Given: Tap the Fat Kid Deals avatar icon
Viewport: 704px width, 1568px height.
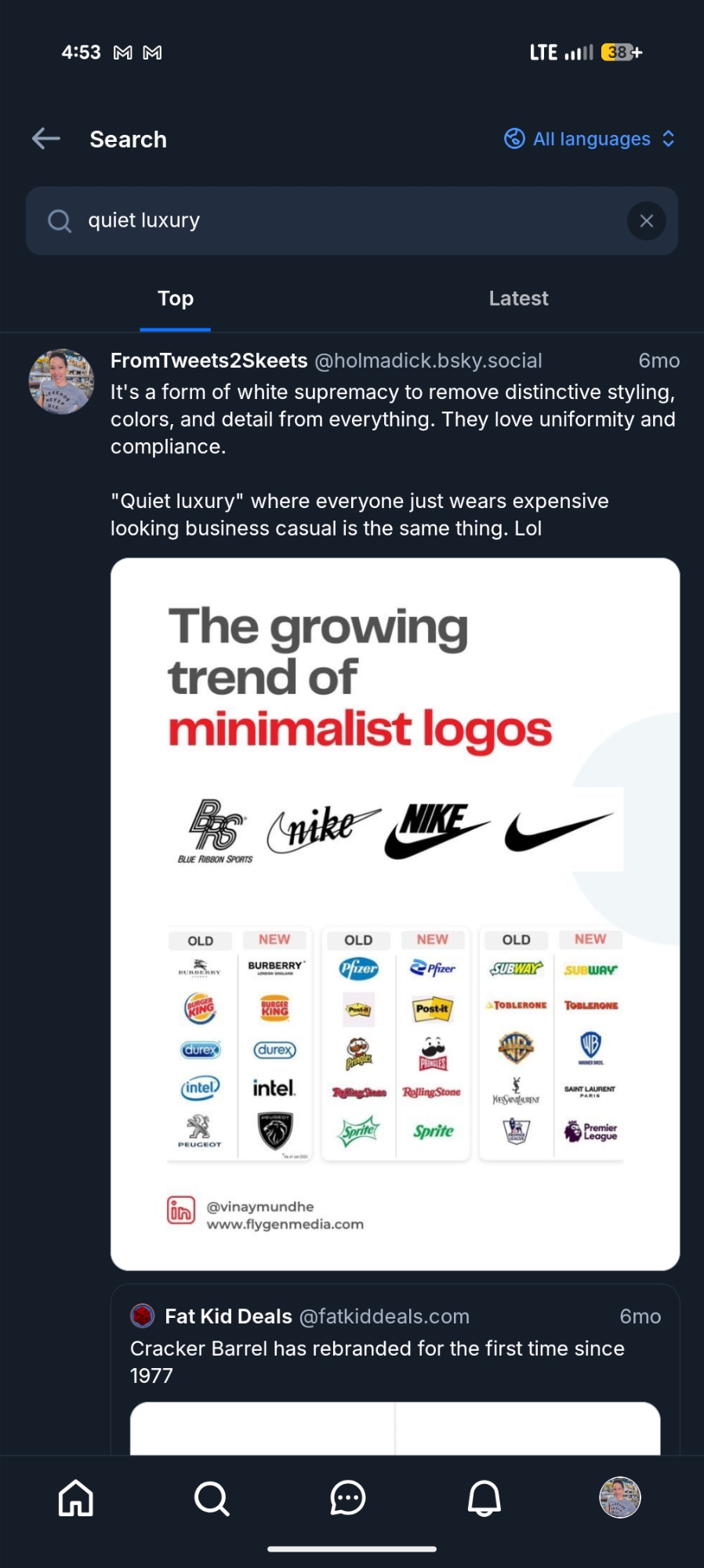Looking at the screenshot, I should point(143,1316).
